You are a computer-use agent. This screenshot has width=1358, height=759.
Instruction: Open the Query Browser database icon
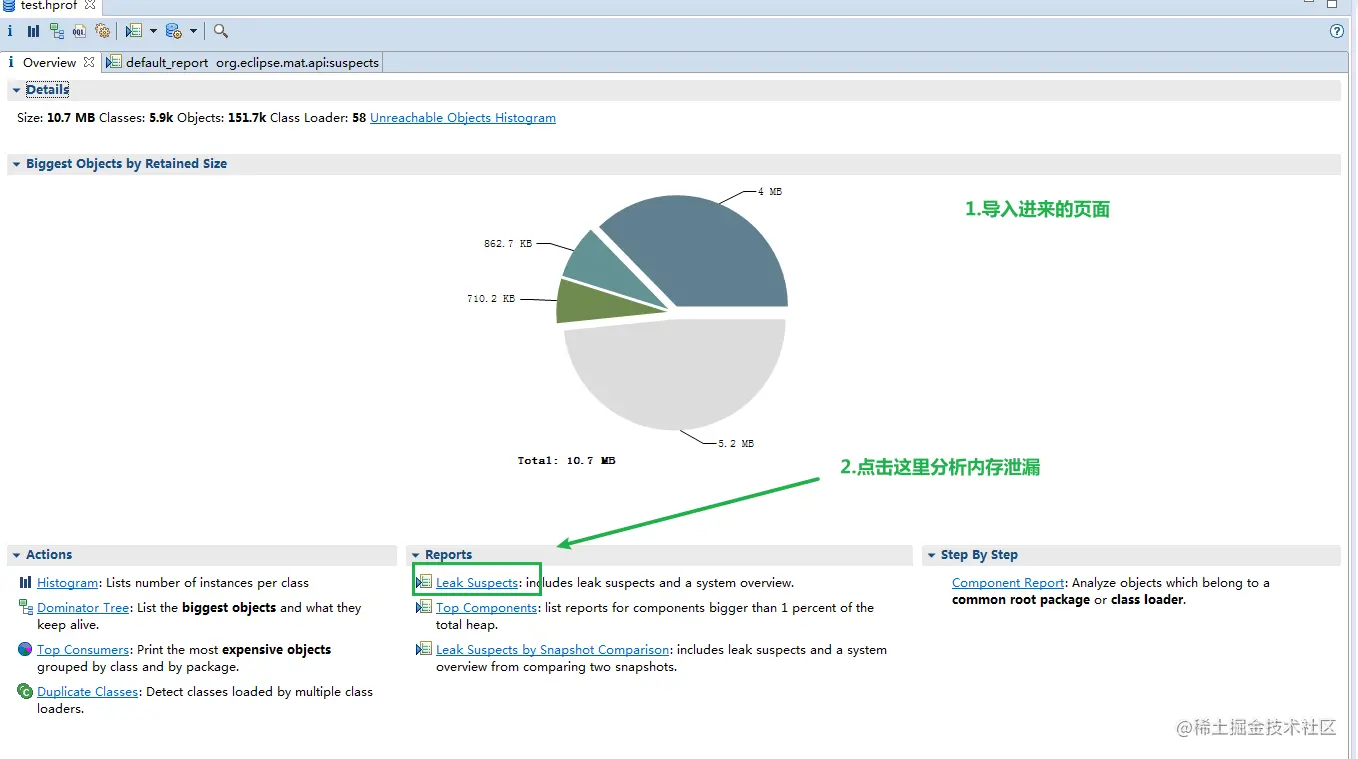pos(174,31)
